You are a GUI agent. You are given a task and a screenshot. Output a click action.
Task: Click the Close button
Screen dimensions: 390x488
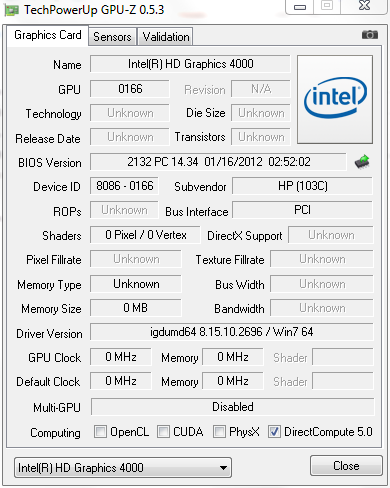(346, 466)
